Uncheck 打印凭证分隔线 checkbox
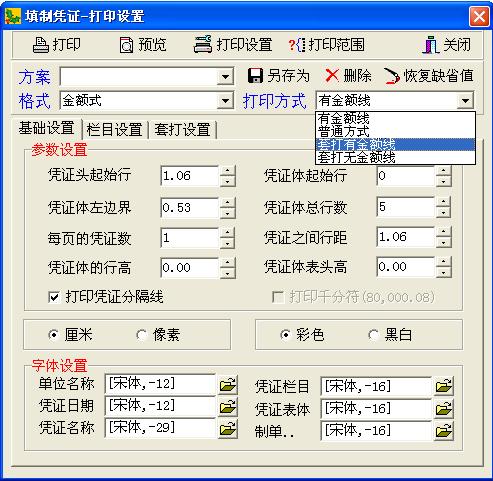This screenshot has height=481, width=493. pos(54,297)
